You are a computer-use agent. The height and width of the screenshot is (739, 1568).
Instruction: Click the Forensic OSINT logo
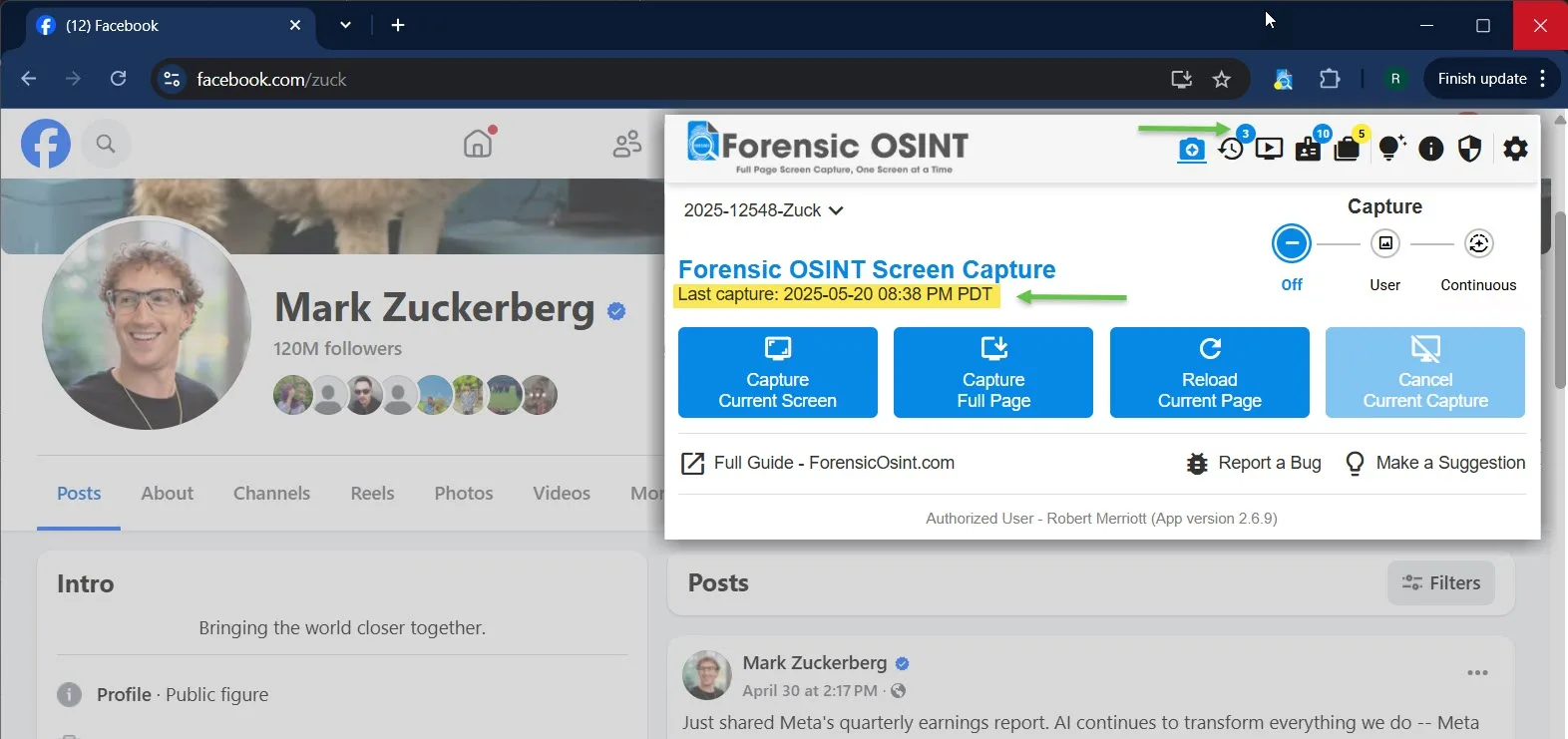point(827,148)
